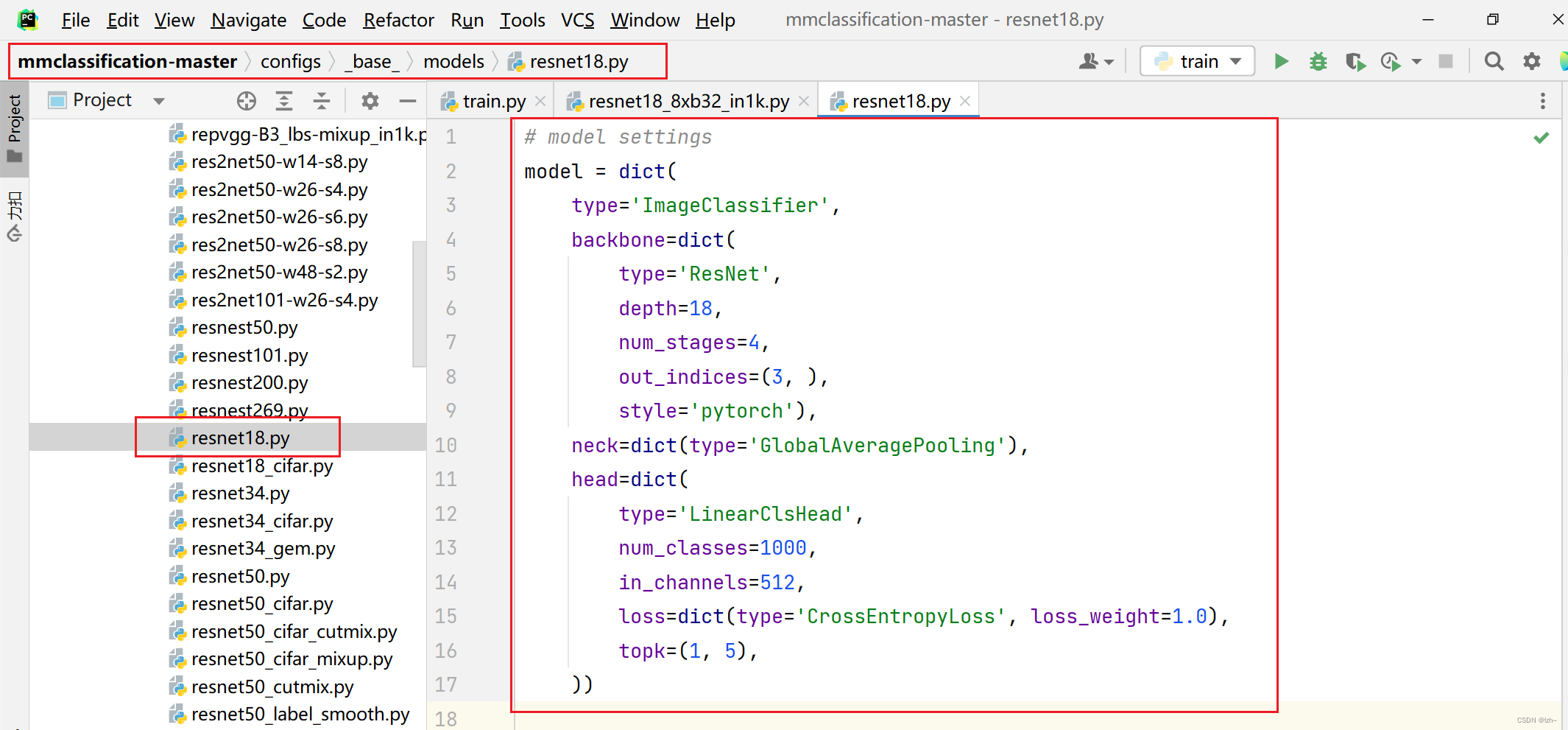
Task: Open the File menu
Action: pos(76,20)
